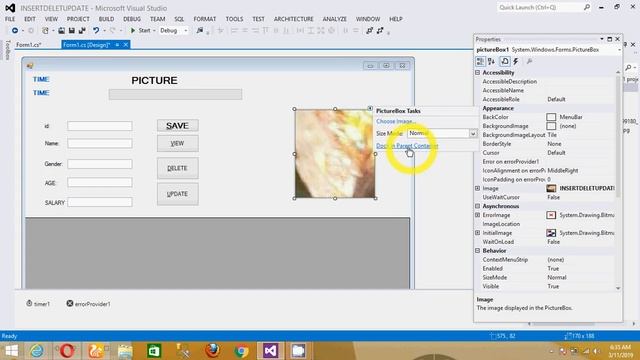640x360 pixels.
Task: Click the Visual Studio taskbar icon
Action: 271,351
